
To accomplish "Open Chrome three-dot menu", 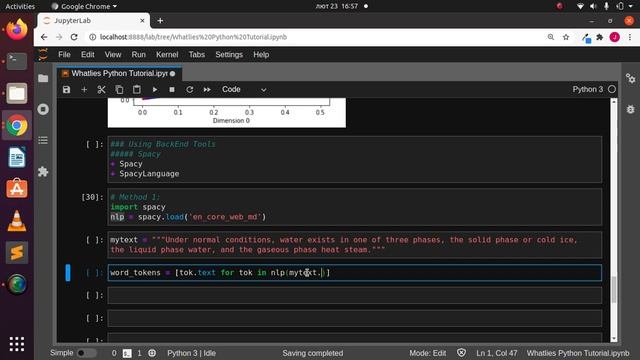I will (630, 37).
